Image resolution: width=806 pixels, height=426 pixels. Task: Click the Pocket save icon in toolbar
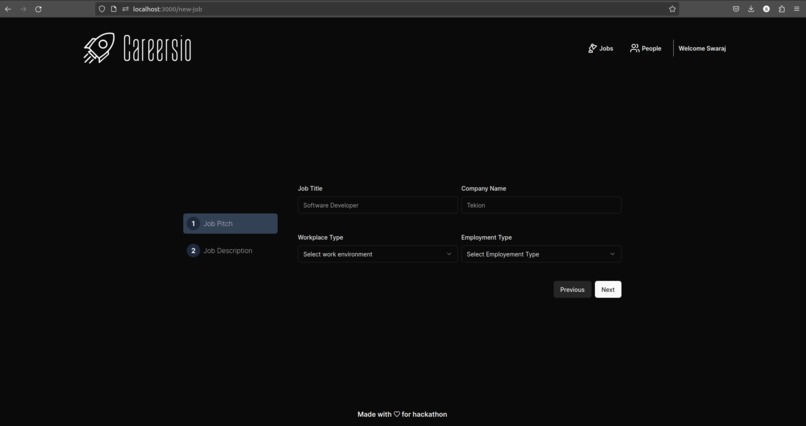[x=736, y=9]
